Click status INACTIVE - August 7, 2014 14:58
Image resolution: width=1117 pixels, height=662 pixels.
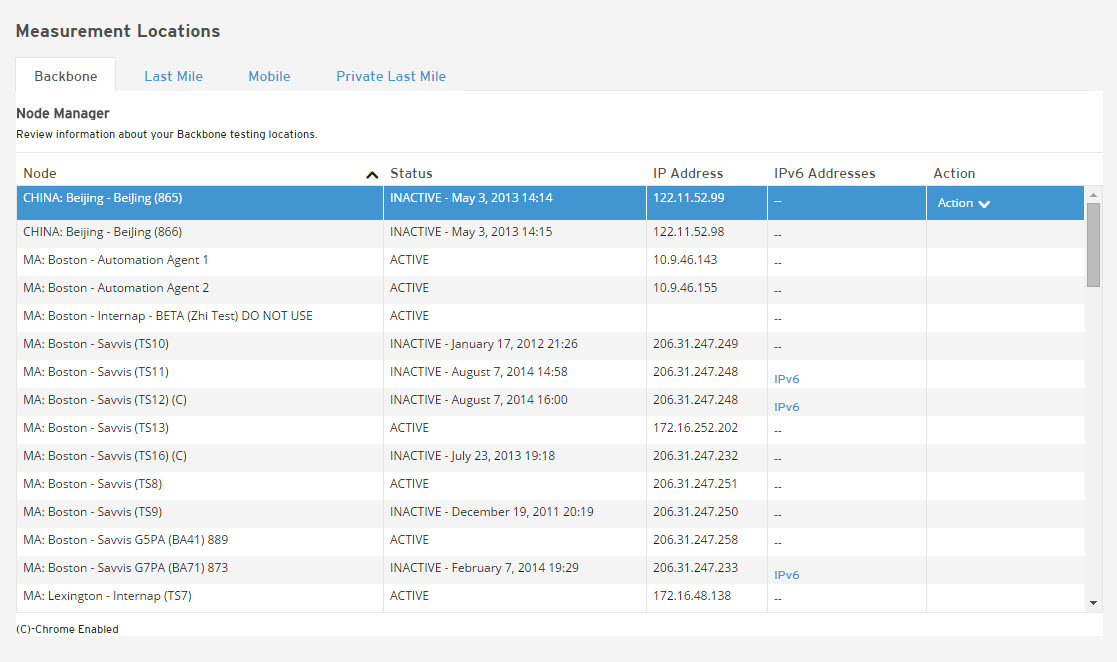[x=479, y=372]
